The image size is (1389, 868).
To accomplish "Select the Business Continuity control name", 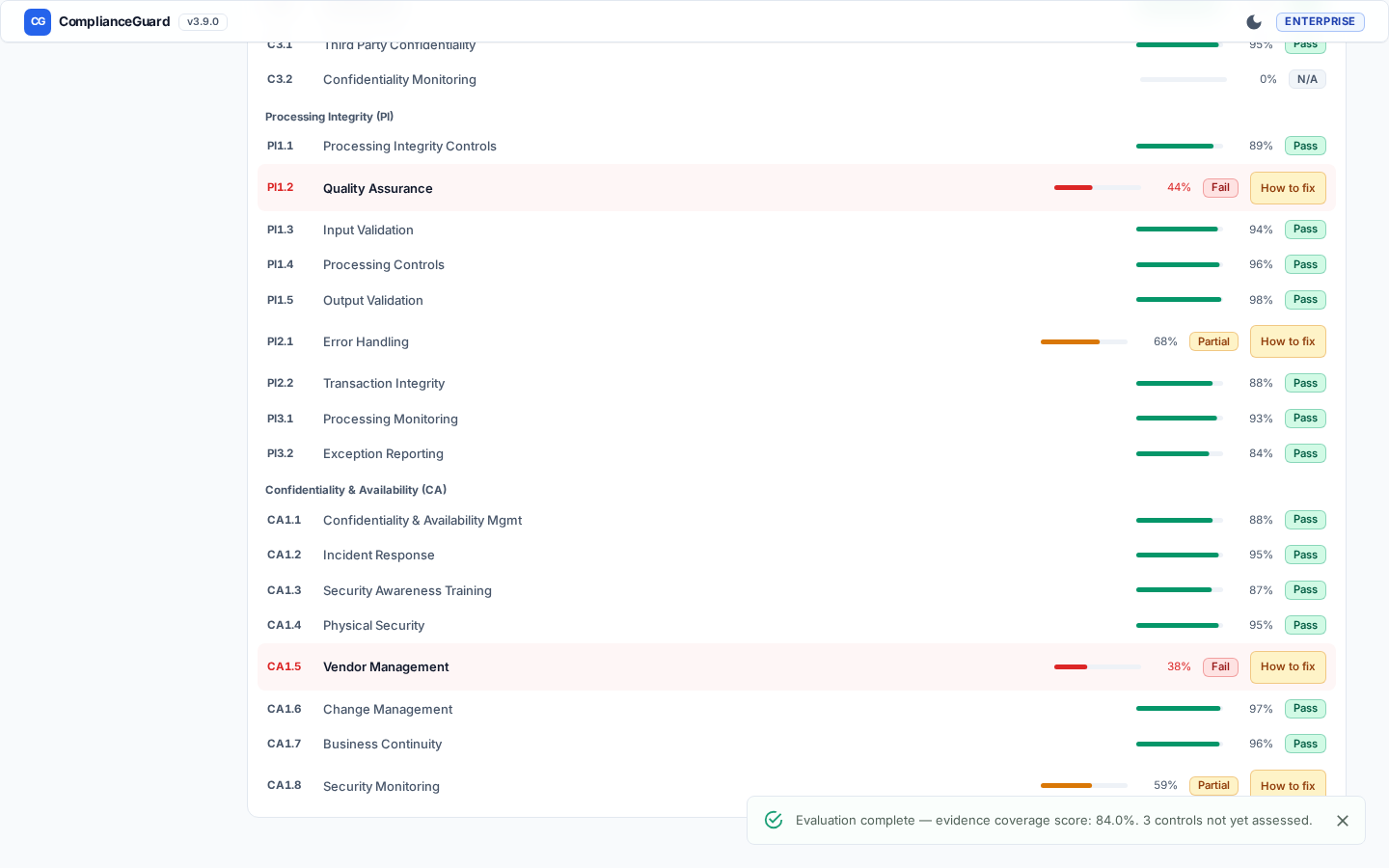I will (382, 744).
